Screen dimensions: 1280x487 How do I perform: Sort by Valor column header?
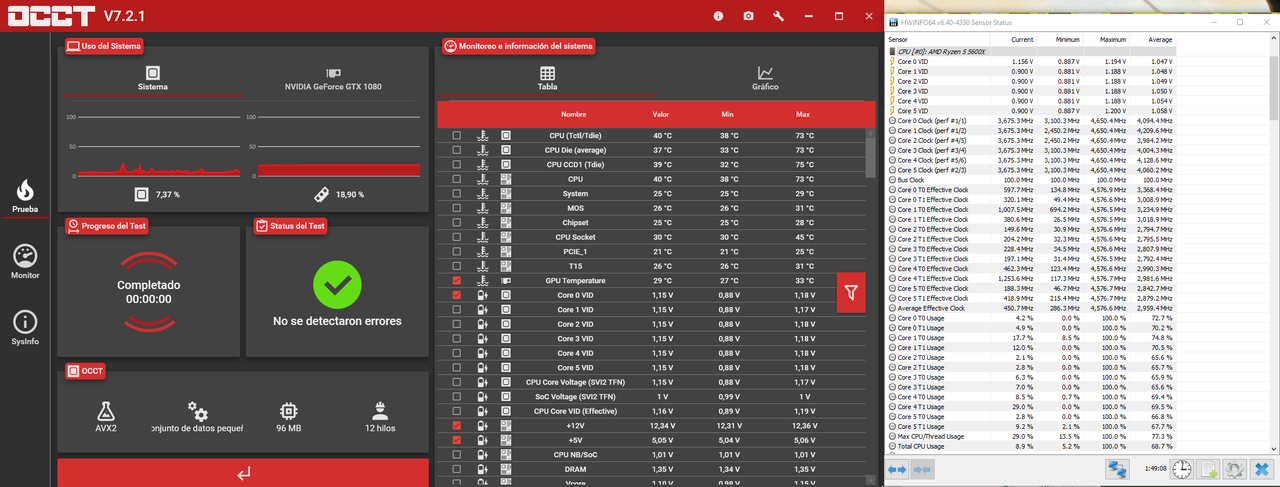click(x=661, y=114)
